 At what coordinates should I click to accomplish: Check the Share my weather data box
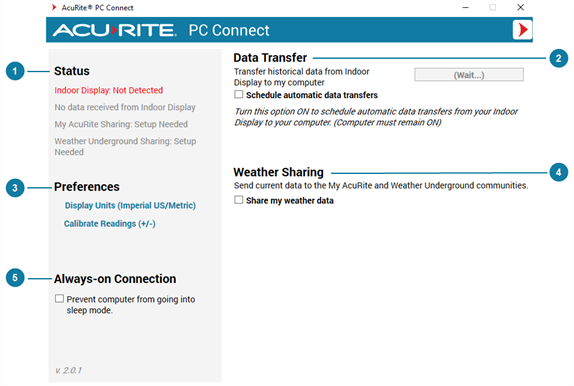point(239,200)
